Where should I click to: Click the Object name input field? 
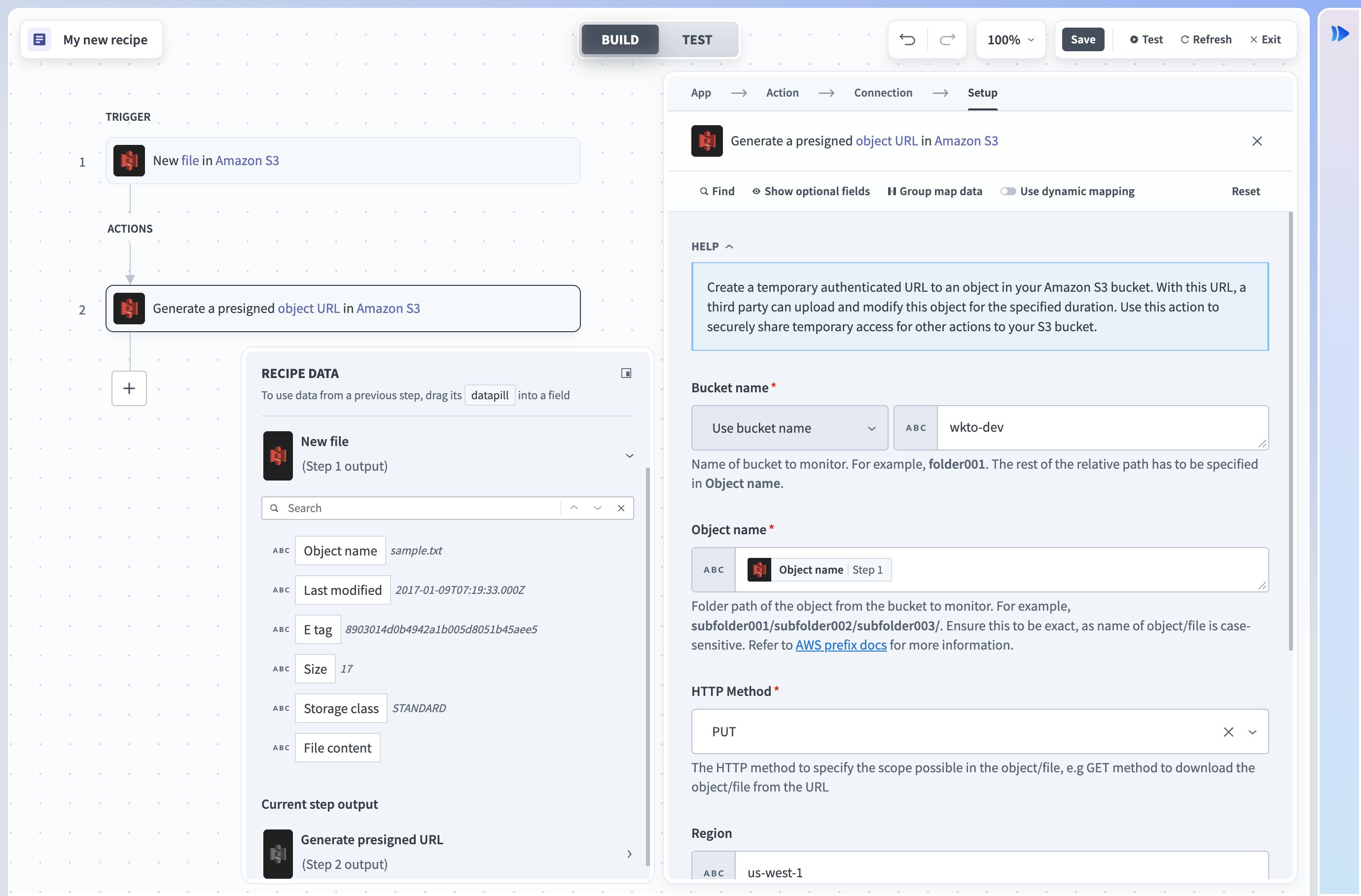[1002, 570]
